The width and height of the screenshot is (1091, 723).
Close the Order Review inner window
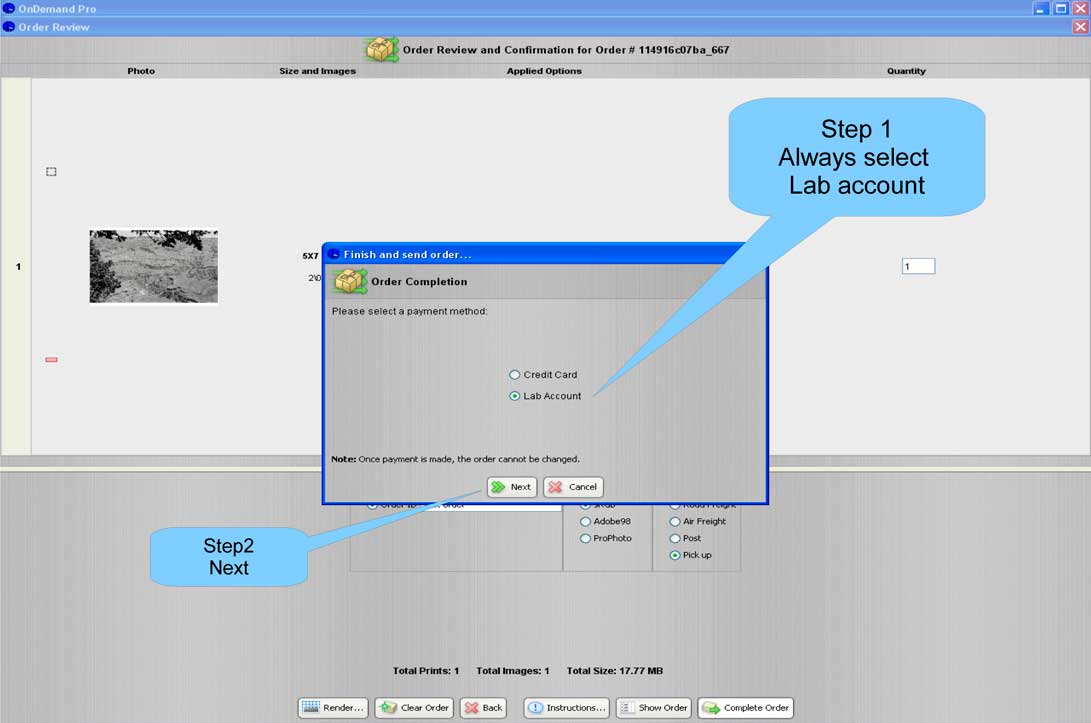point(1080,27)
